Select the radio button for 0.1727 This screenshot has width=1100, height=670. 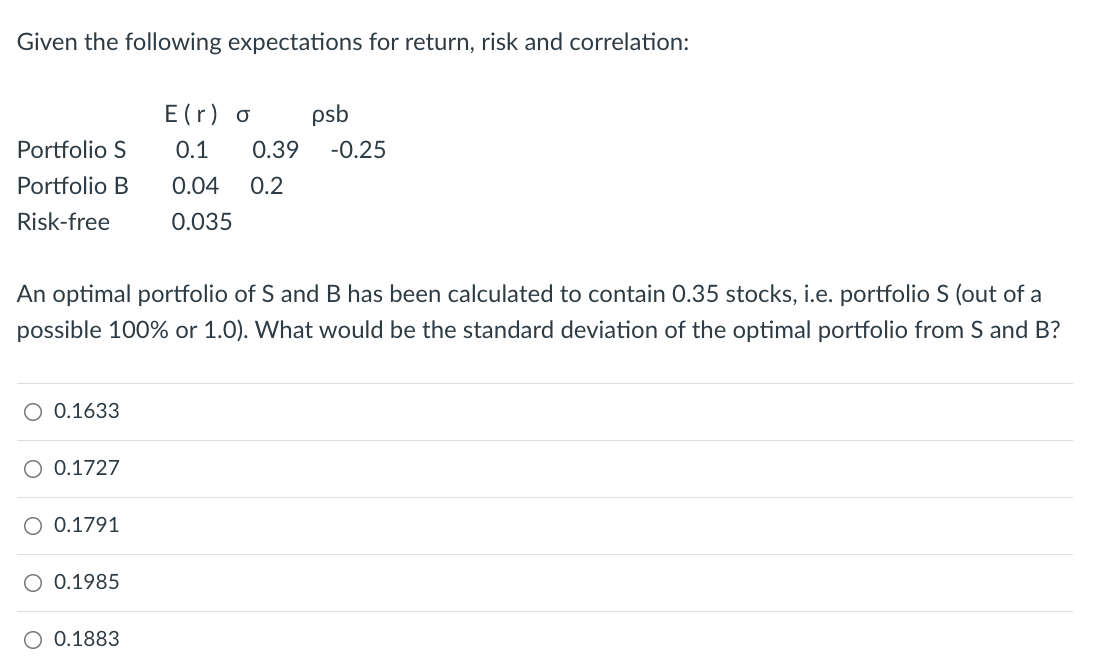(x=31, y=467)
